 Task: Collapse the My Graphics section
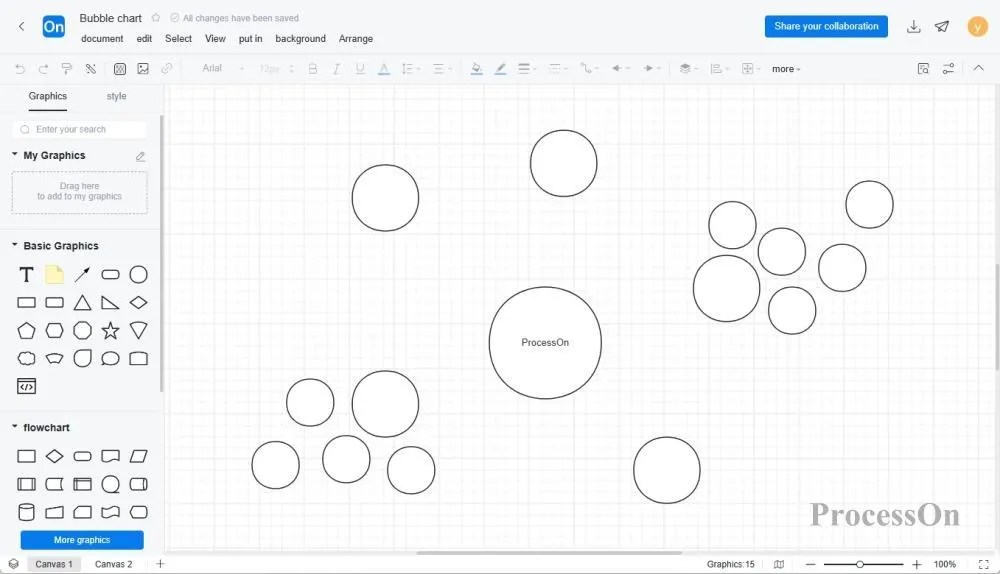[15, 154]
